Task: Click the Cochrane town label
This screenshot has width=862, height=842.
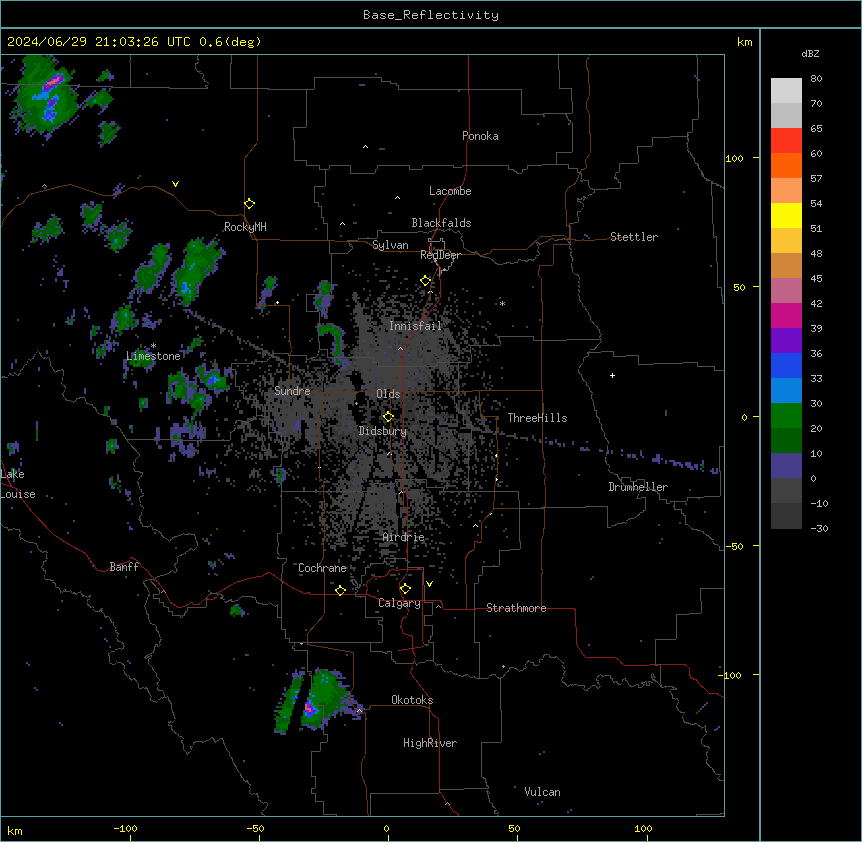Action: point(322,568)
